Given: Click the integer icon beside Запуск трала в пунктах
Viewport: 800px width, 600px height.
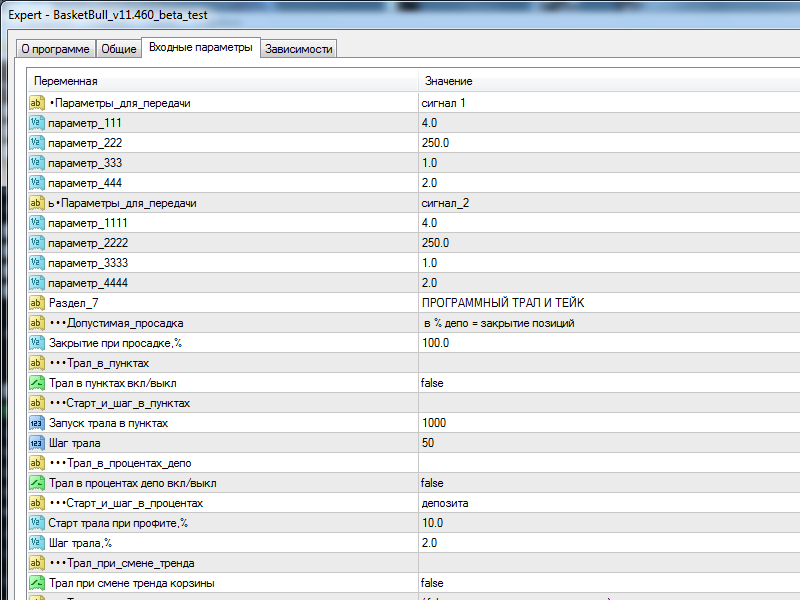Looking at the screenshot, I should pos(36,423).
